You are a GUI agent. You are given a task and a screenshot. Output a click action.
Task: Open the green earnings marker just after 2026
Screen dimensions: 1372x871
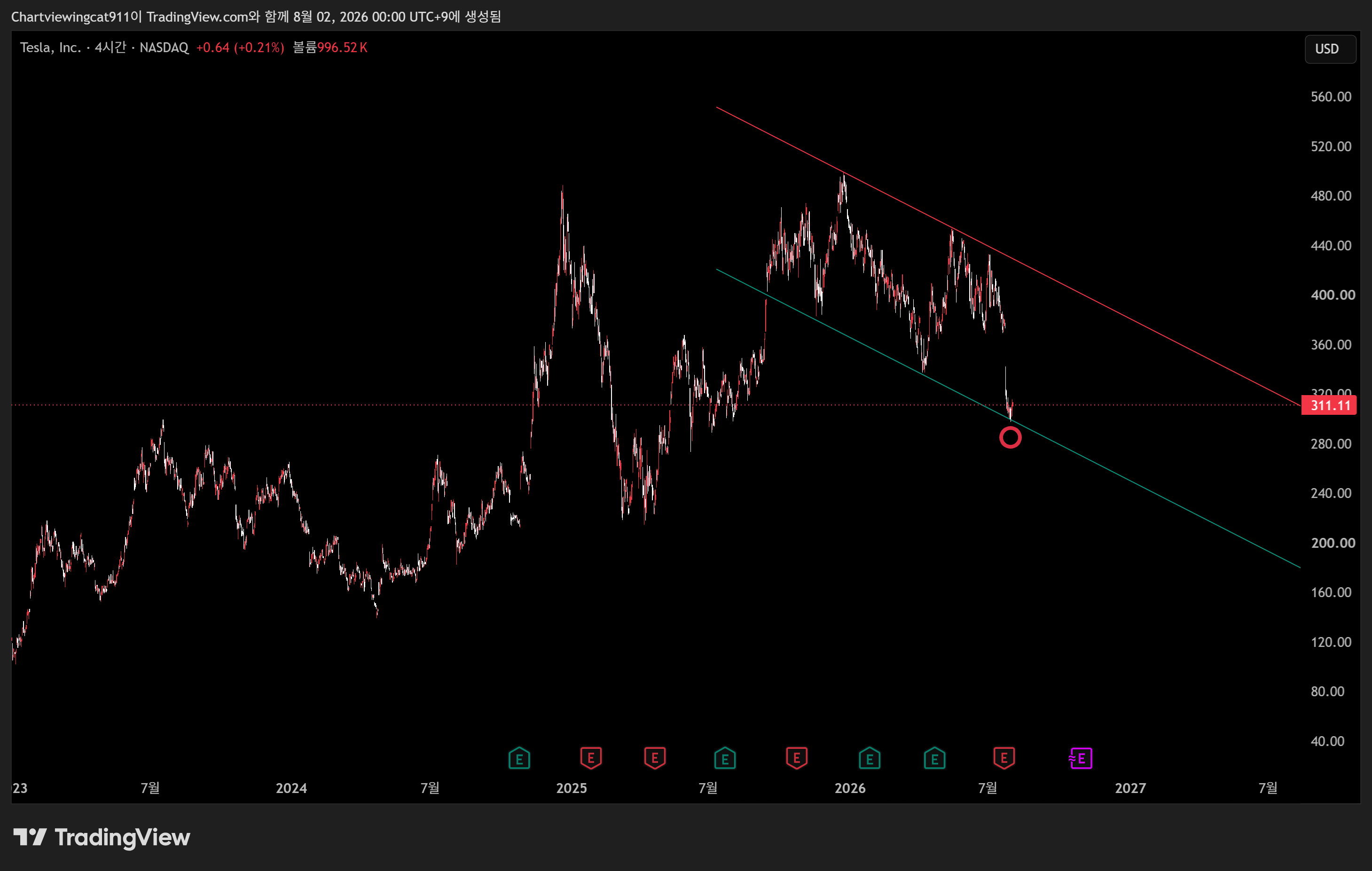(870, 758)
